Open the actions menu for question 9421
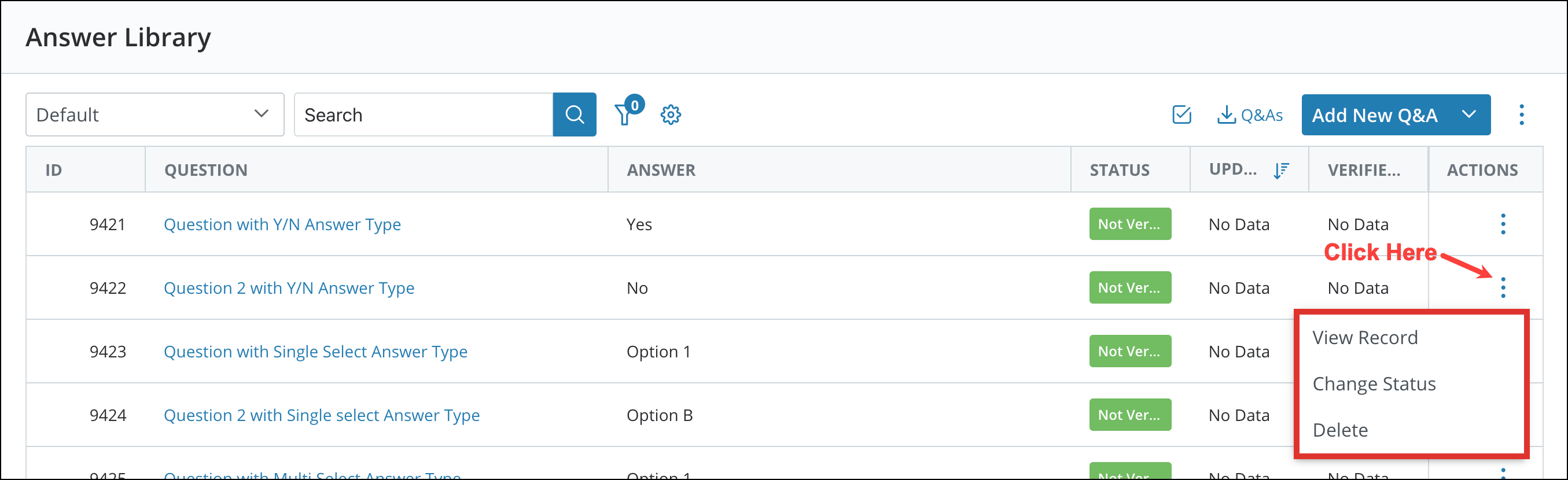The image size is (1568, 480). (1503, 224)
